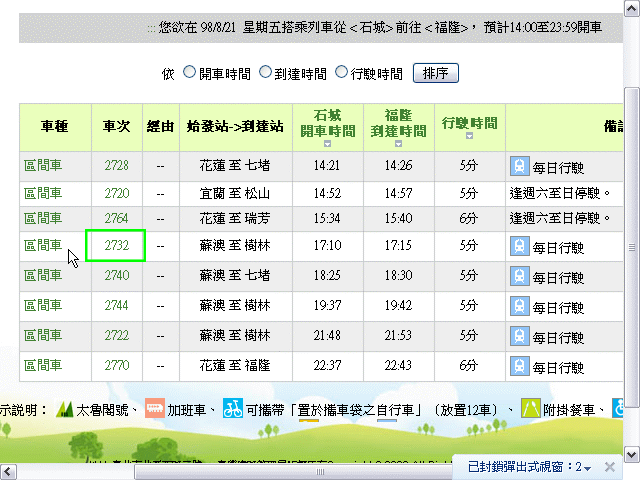Click 區間車 link in train 2770 row
The image size is (640, 480).
(x=43, y=365)
